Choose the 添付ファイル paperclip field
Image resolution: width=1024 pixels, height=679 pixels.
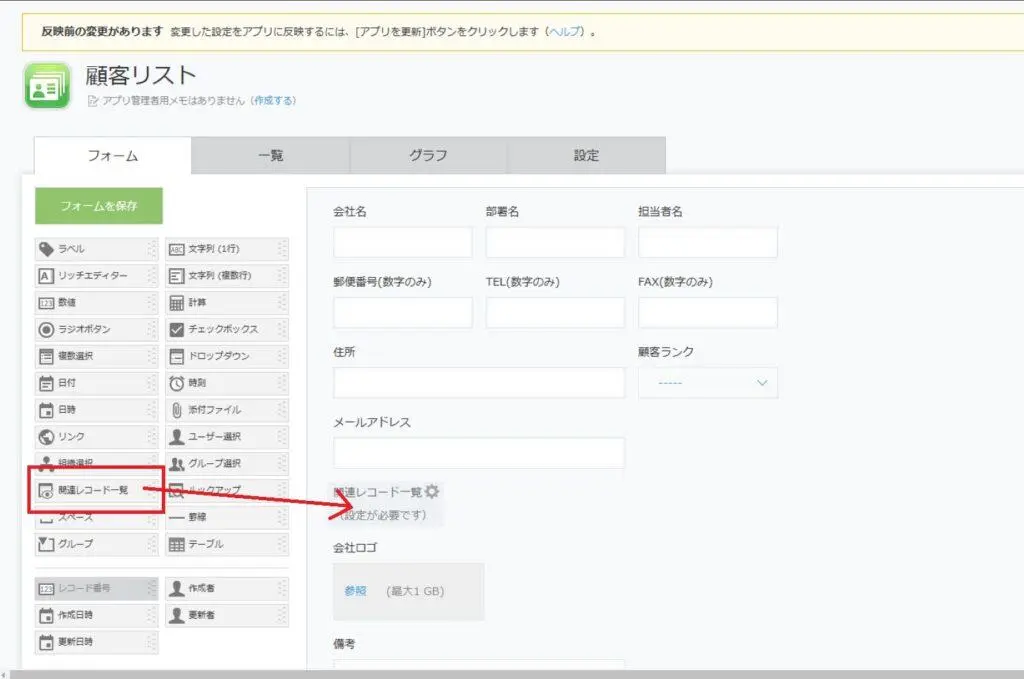tap(226, 409)
